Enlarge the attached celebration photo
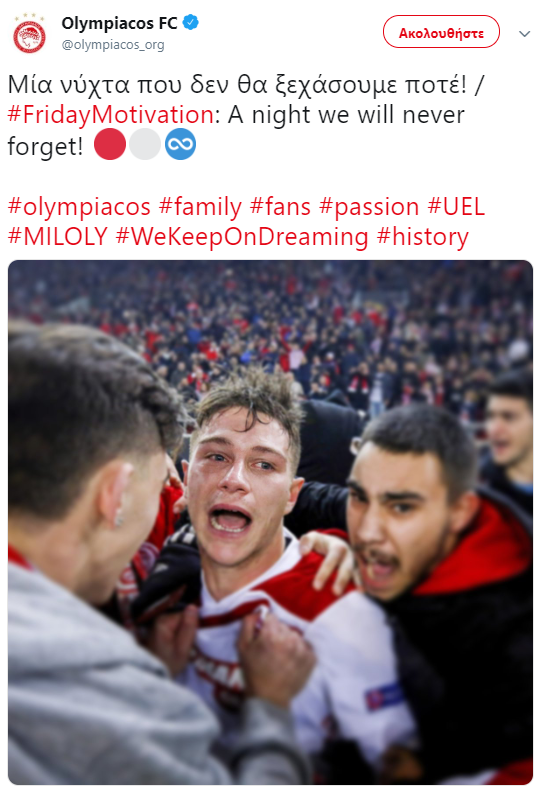The width and height of the screenshot is (542, 795). pos(270,522)
